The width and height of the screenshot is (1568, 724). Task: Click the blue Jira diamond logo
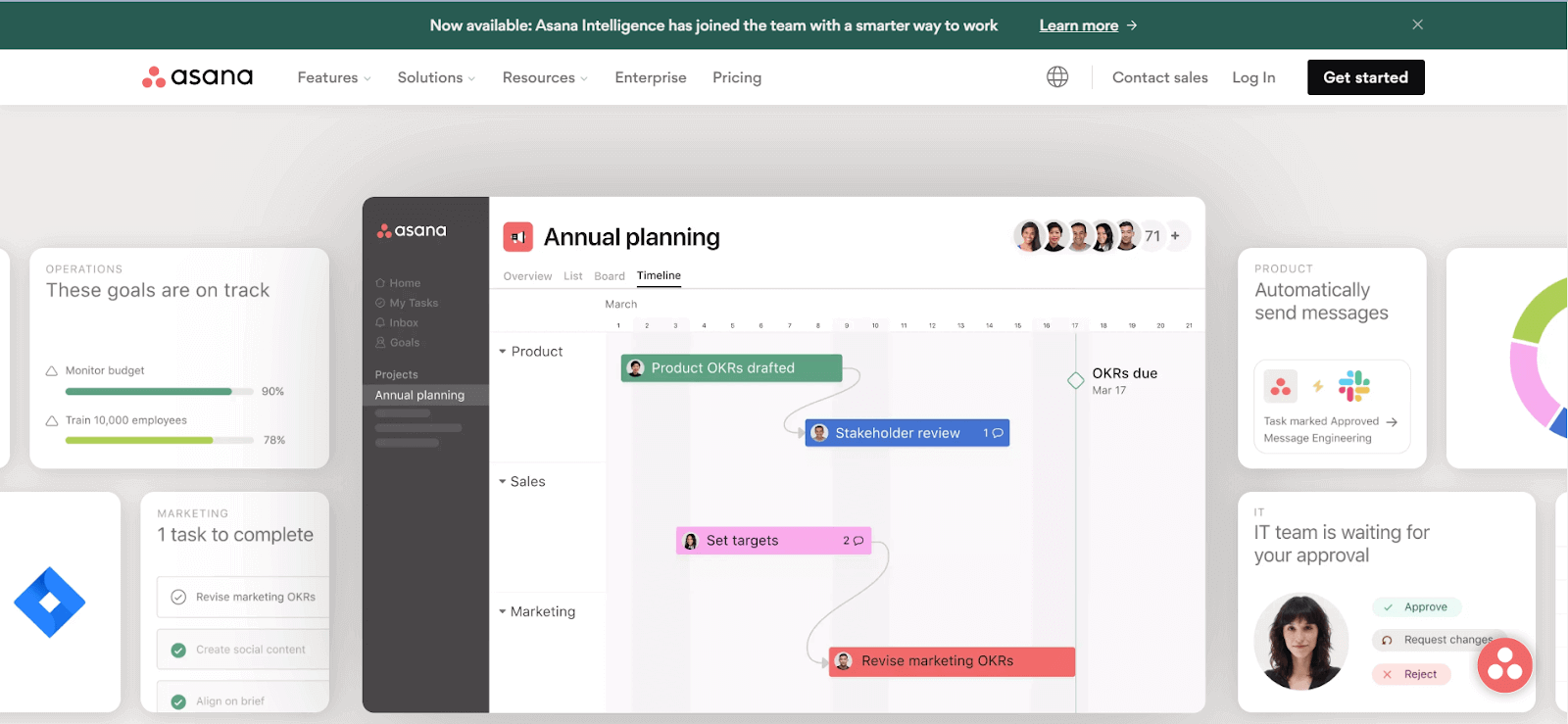point(50,603)
